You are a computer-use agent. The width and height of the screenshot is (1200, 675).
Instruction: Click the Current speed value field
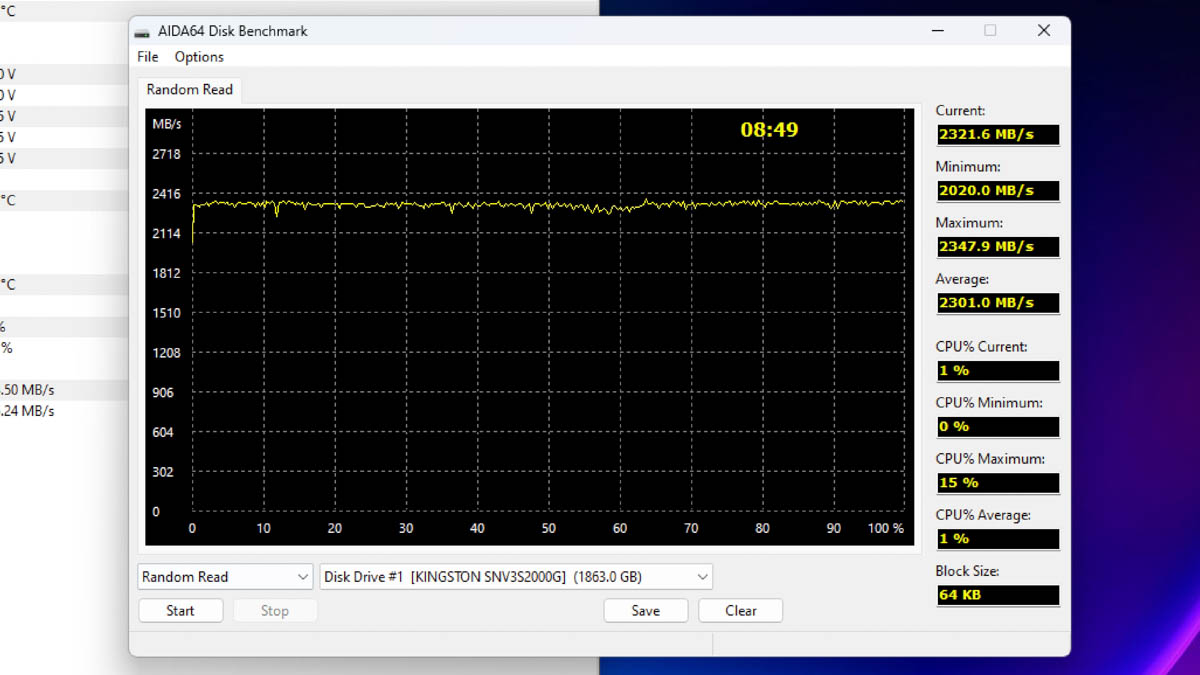(997, 134)
